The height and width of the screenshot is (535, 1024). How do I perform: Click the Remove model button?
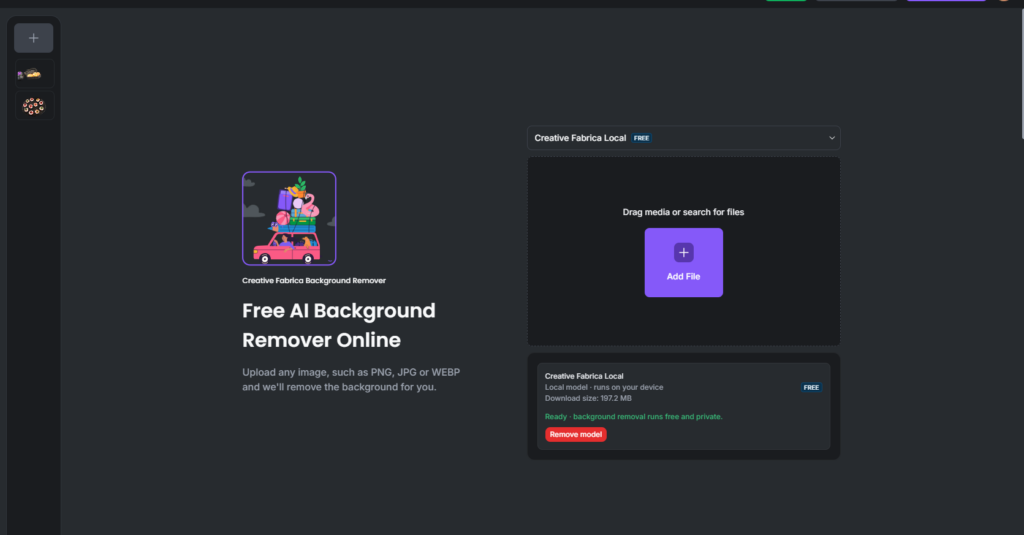pyautogui.click(x=575, y=434)
